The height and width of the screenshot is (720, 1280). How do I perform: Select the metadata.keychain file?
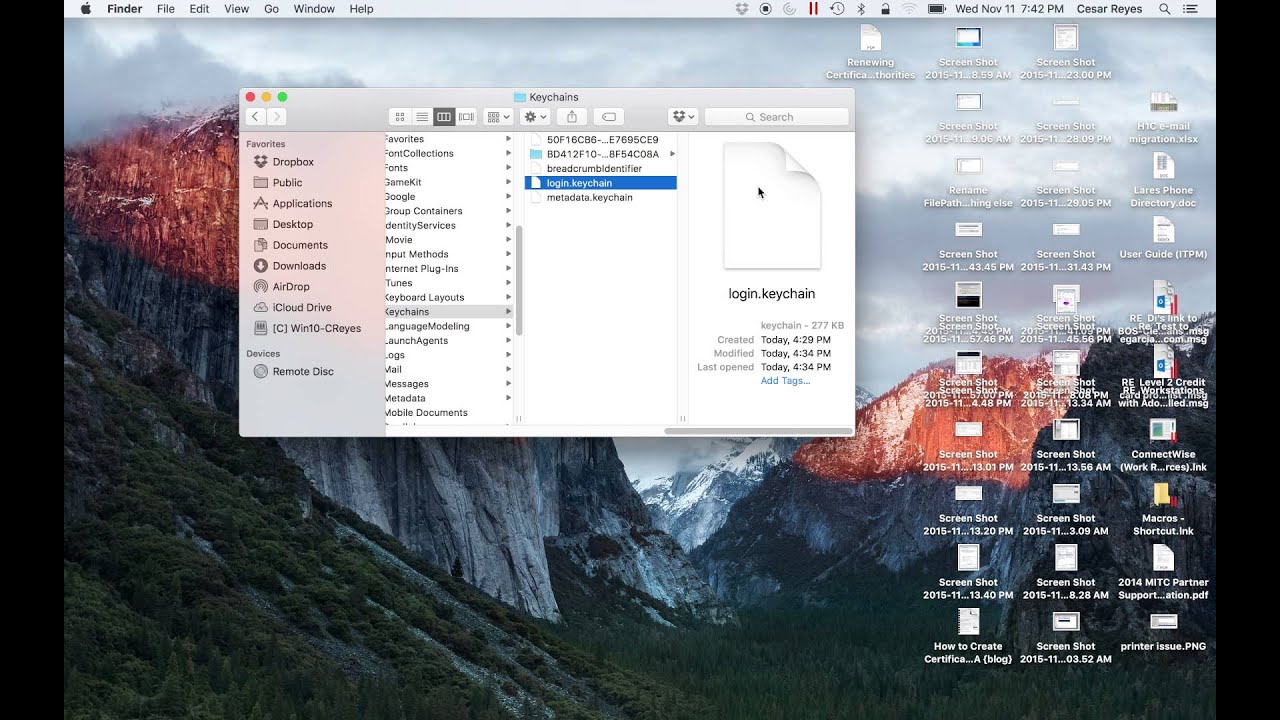coord(601,198)
